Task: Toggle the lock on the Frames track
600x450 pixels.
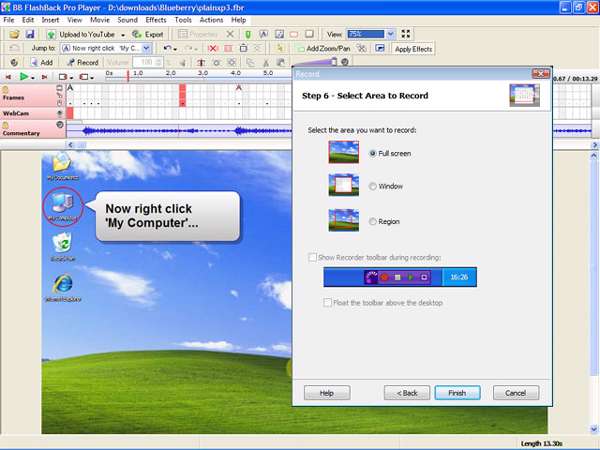Action: tap(5, 90)
